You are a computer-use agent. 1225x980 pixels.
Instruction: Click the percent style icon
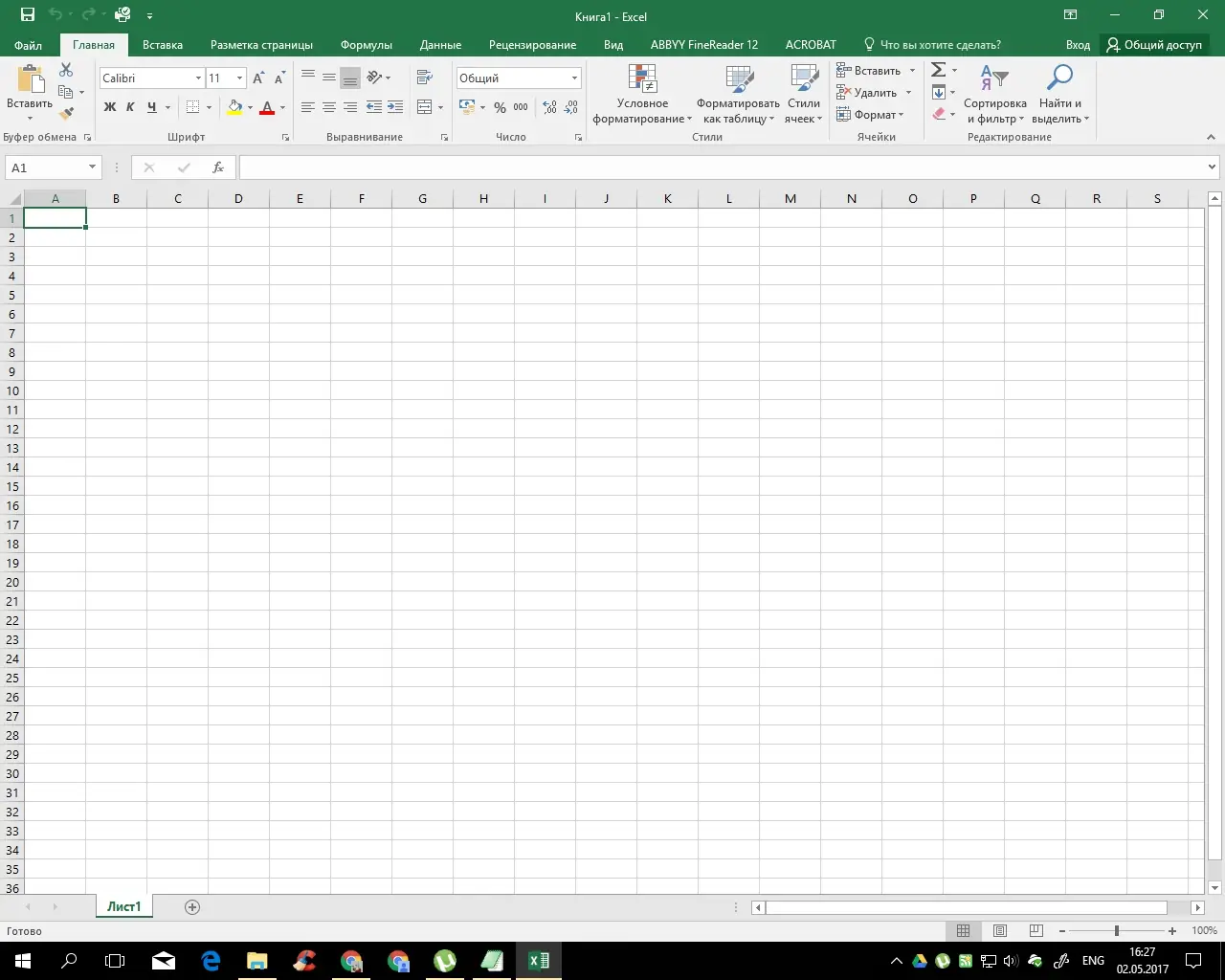click(x=500, y=107)
